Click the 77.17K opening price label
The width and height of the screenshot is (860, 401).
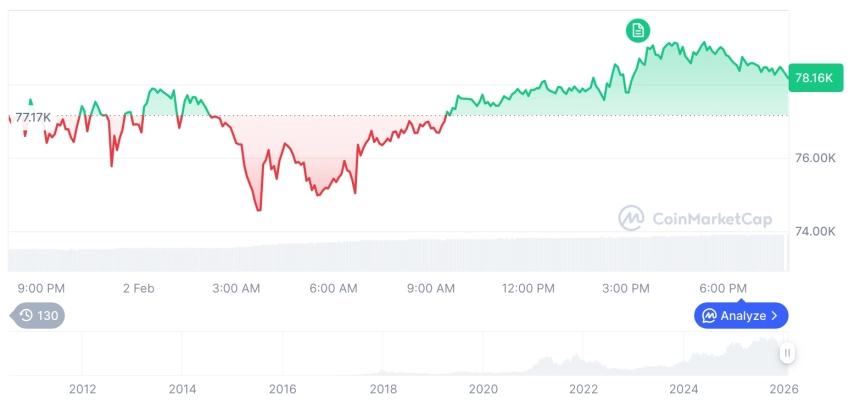tap(33, 117)
